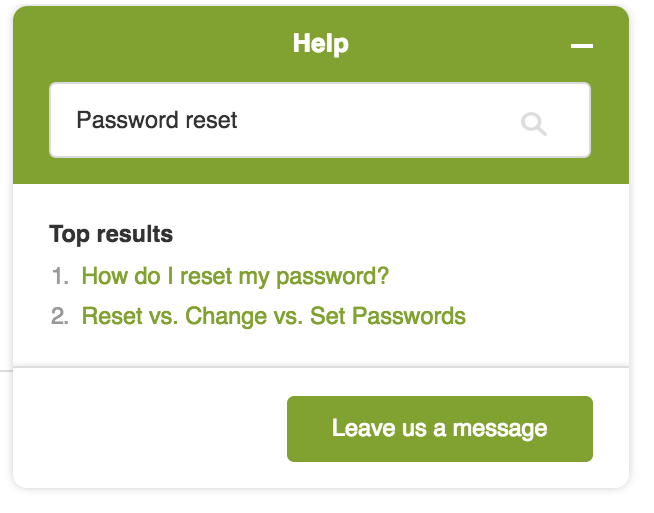Contact support via Leave us a message
The height and width of the screenshot is (513, 654).
tap(440, 429)
